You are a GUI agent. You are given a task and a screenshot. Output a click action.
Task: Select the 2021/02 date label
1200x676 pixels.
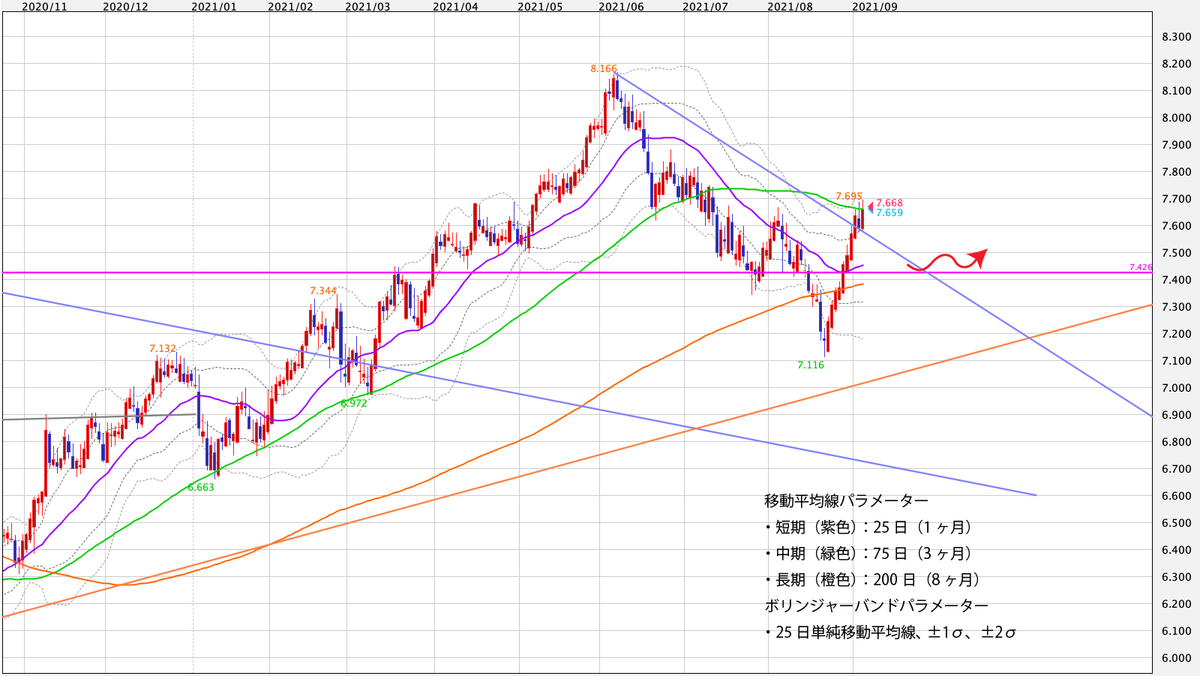point(290,7)
